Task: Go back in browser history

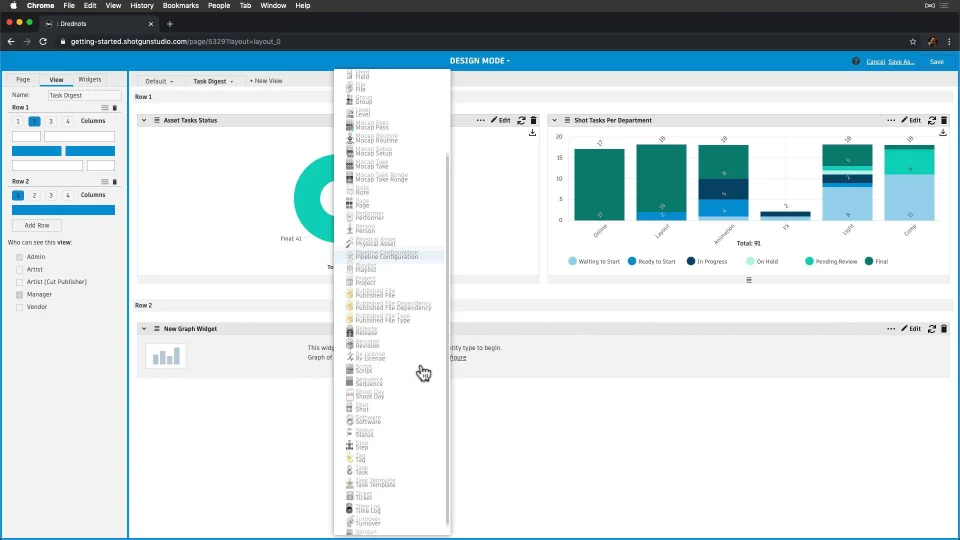Action: click(11, 42)
